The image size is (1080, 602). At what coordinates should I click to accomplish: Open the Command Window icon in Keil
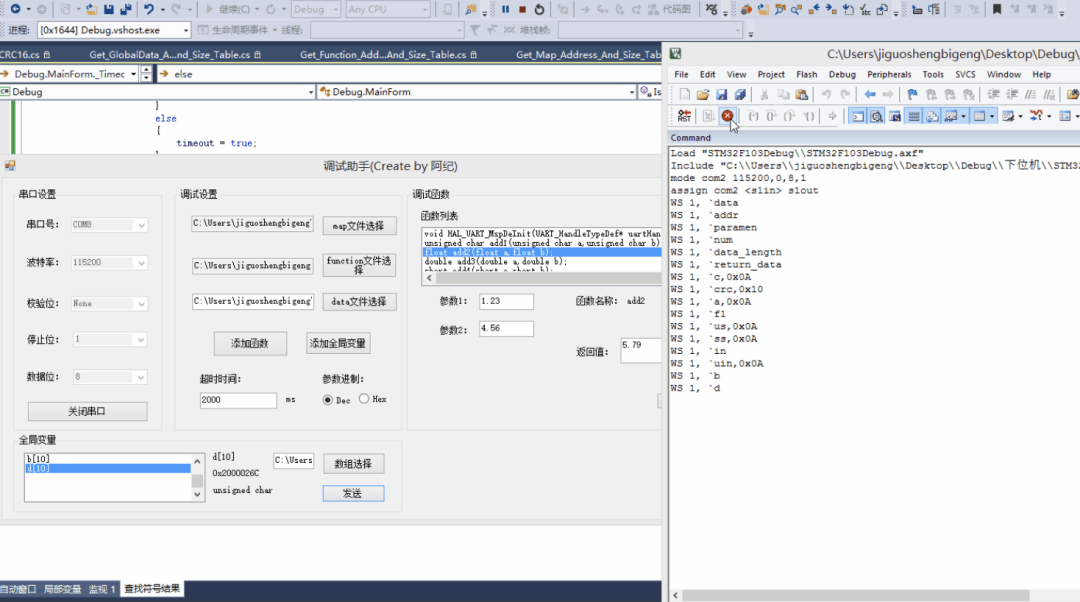click(857, 115)
